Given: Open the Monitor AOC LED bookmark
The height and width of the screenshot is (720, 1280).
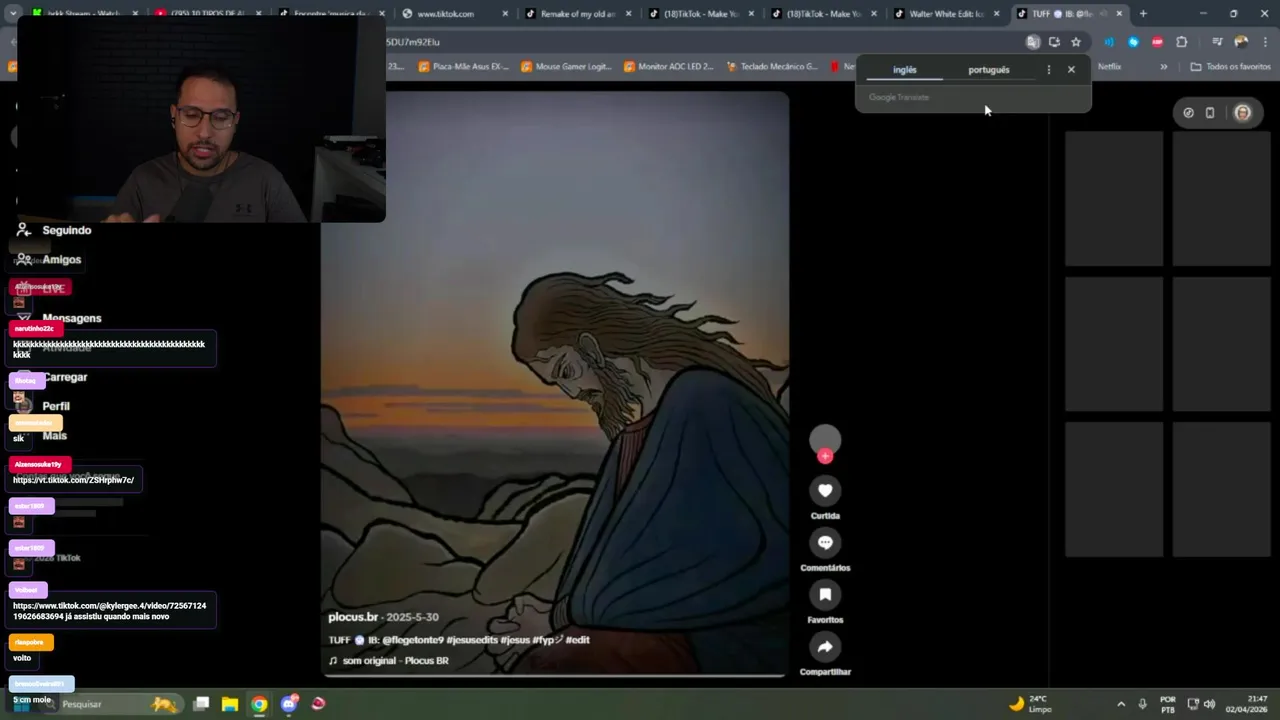Looking at the screenshot, I should [x=668, y=67].
